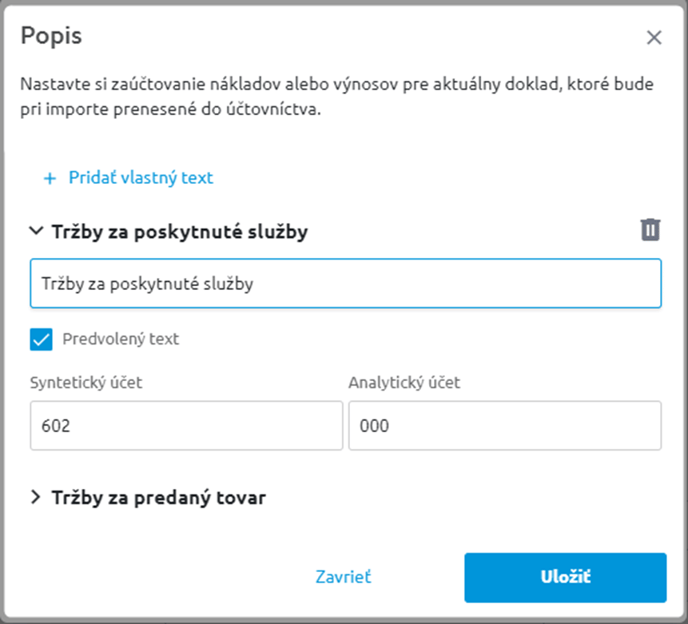This screenshot has height=624, width=688.
Task: Open the Pridať vlastný text link
Action: click(141, 178)
